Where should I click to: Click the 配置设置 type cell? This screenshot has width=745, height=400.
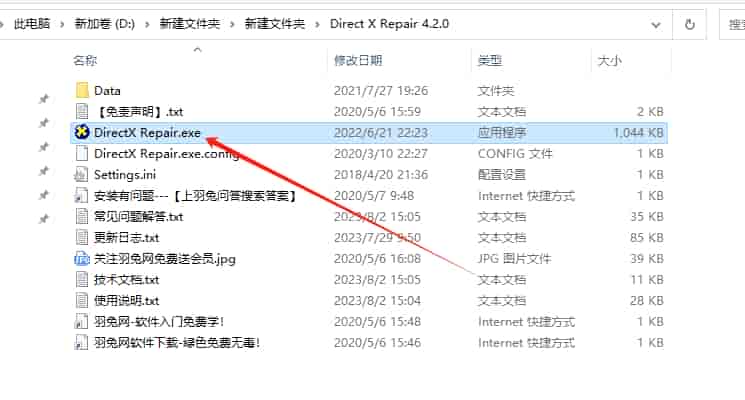pos(502,174)
